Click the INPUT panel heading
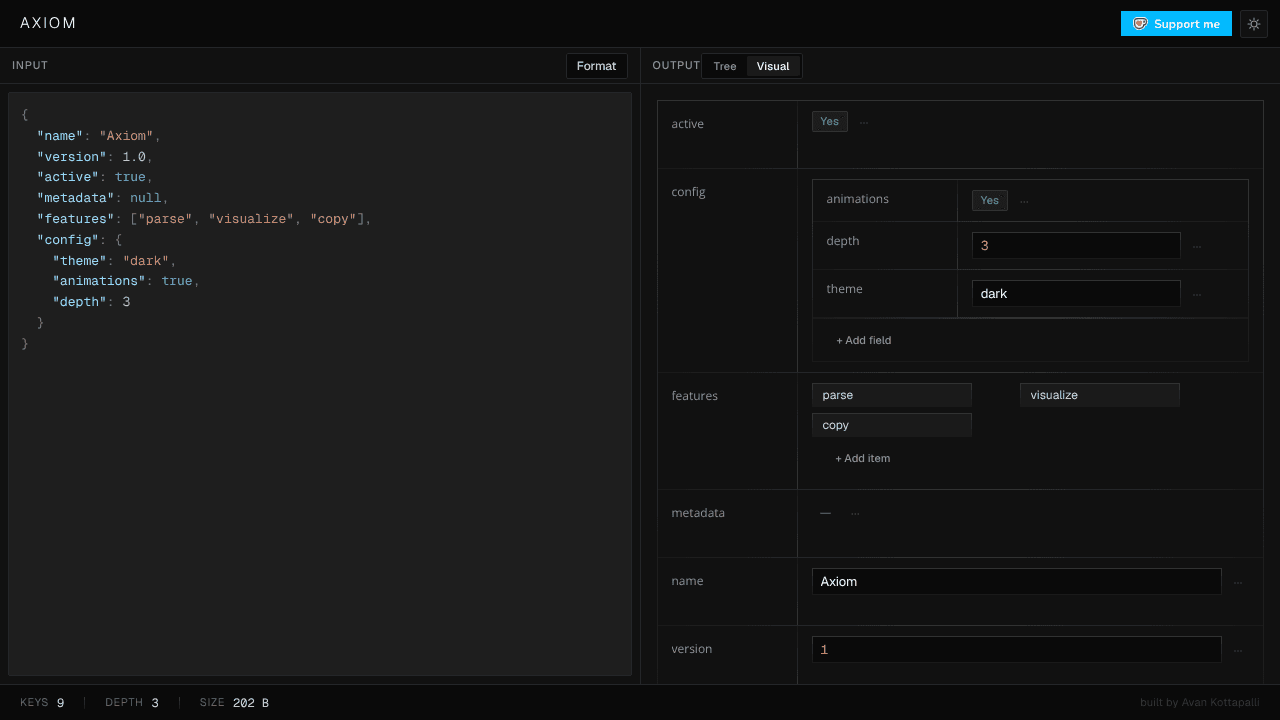Image resolution: width=1280 pixels, height=720 pixels. [x=30, y=66]
